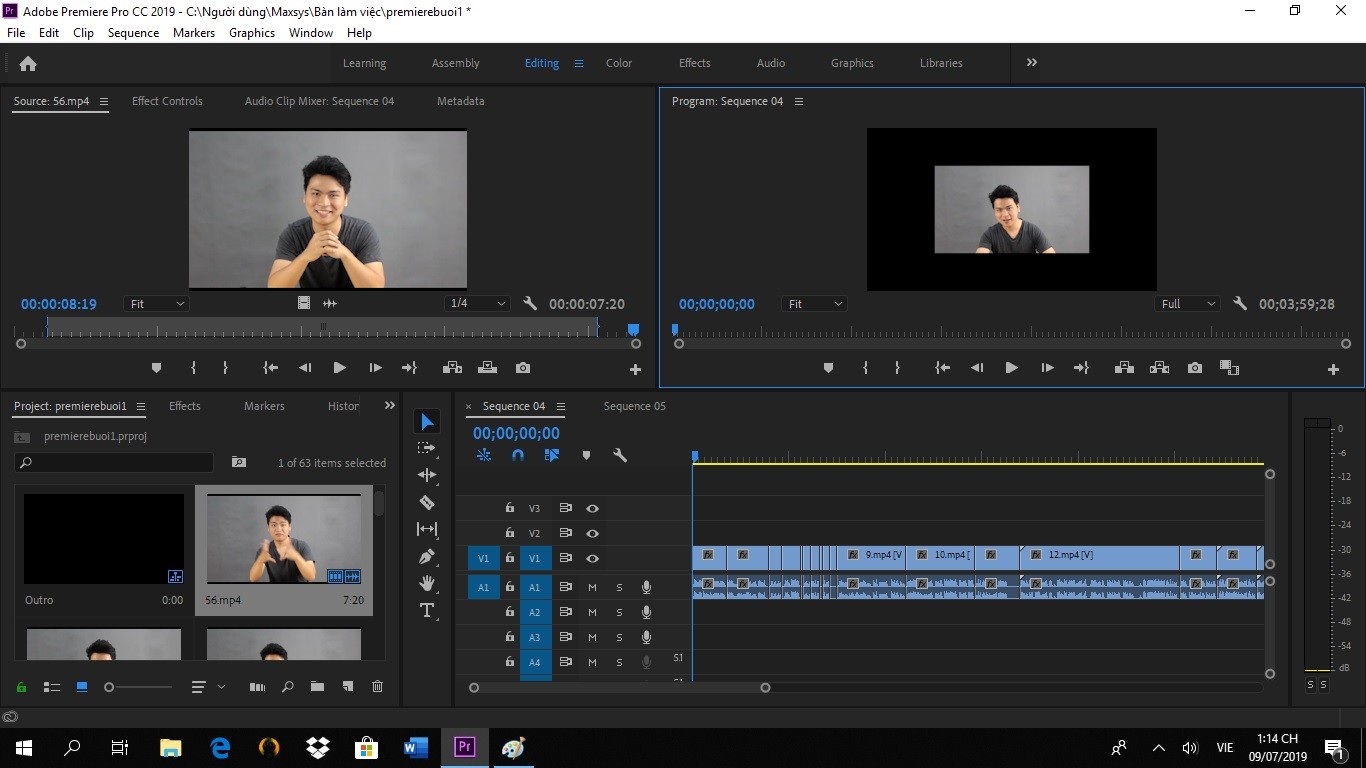Step forward one frame in Program monitor
1366x768 pixels.
click(x=1047, y=368)
